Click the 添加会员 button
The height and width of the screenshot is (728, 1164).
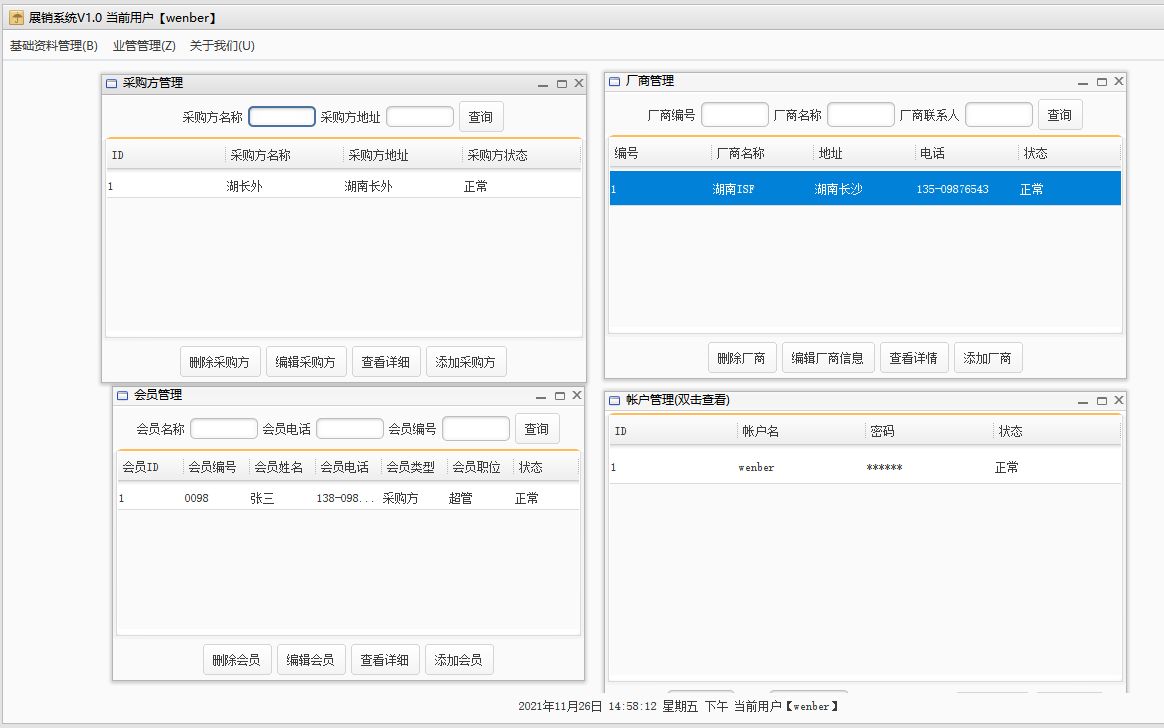coord(459,659)
